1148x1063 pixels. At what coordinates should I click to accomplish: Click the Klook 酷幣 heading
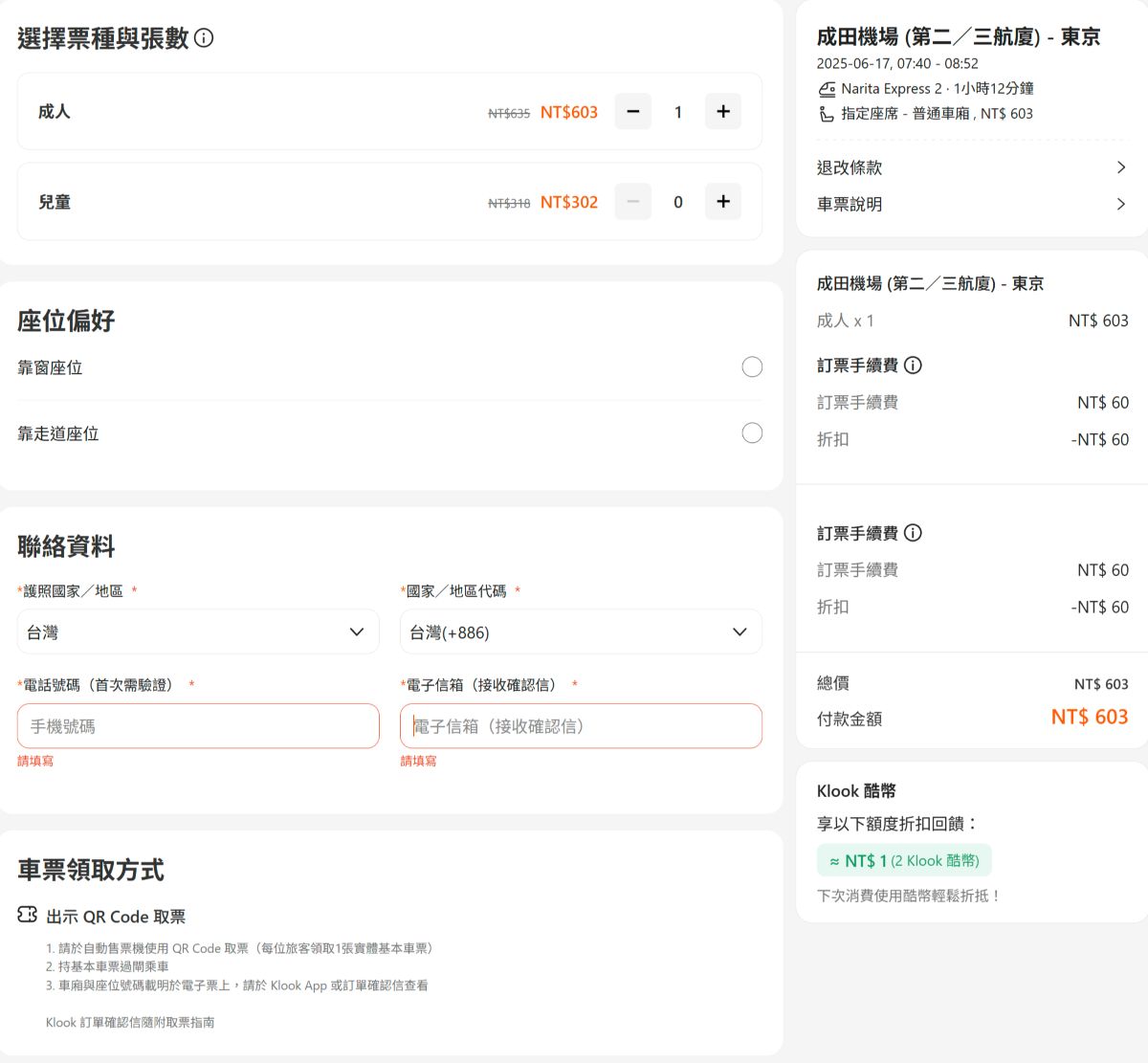point(856,791)
